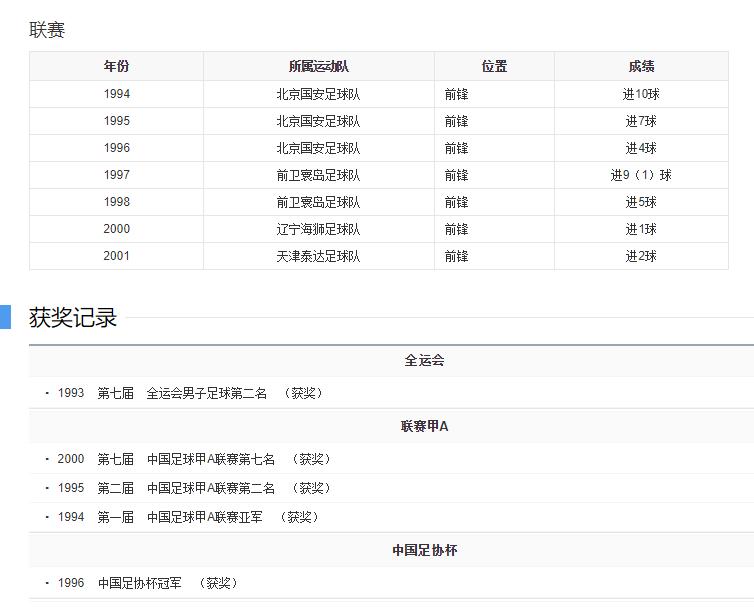Click the 进5球 result cell
The image size is (754, 615).
(x=641, y=201)
